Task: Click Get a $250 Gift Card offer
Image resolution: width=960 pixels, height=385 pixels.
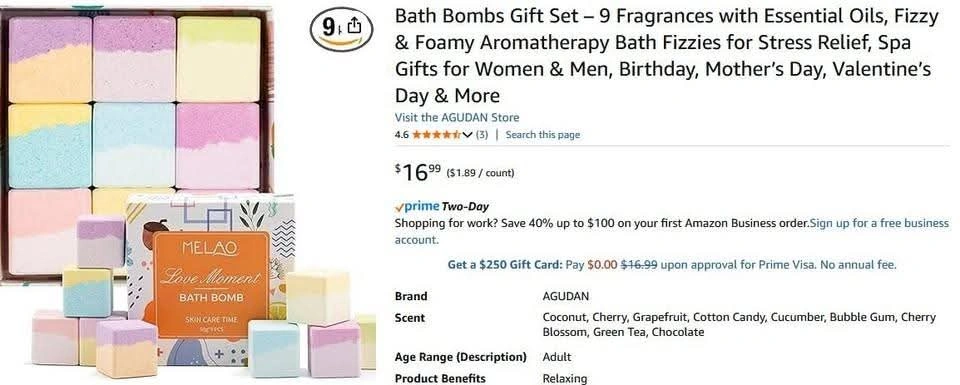Action: [x=504, y=265]
